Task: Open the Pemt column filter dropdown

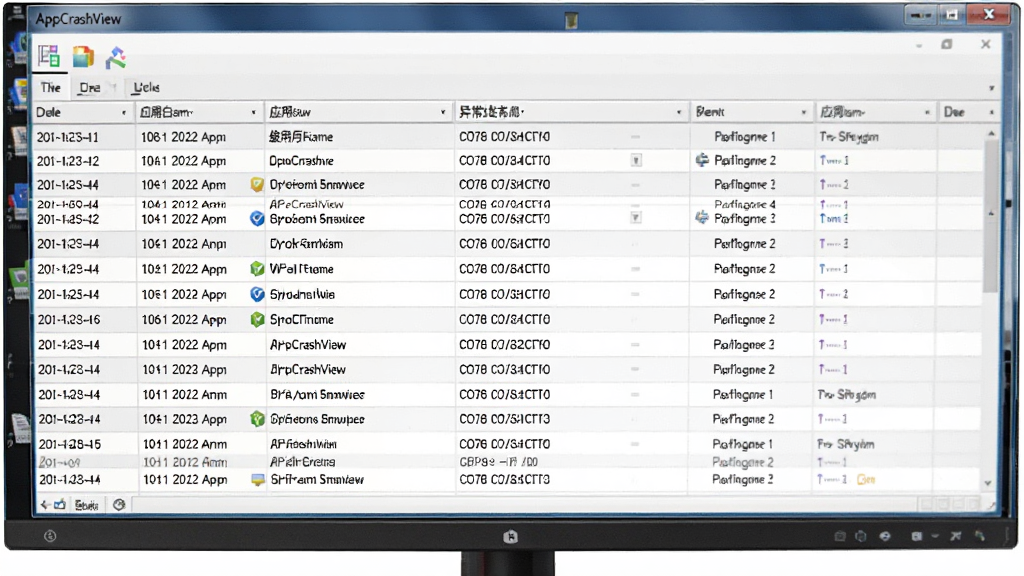Action: click(803, 113)
